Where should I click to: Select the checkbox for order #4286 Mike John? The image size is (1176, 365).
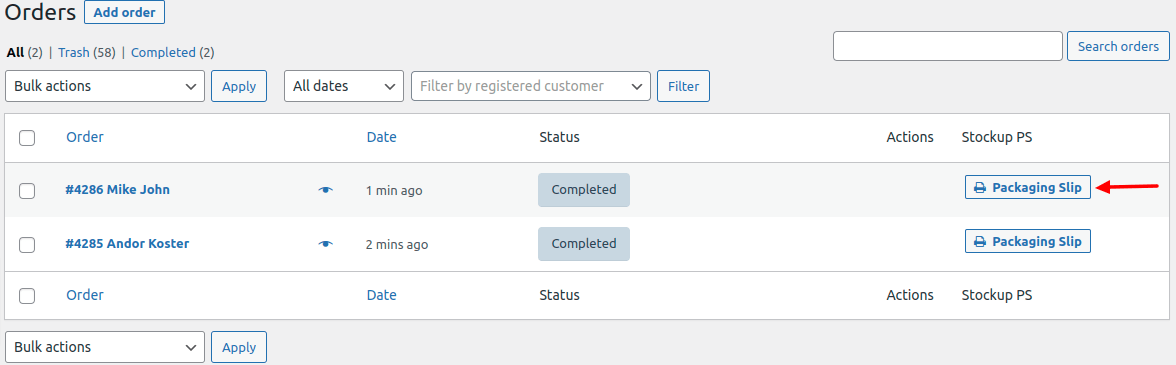pos(27,190)
